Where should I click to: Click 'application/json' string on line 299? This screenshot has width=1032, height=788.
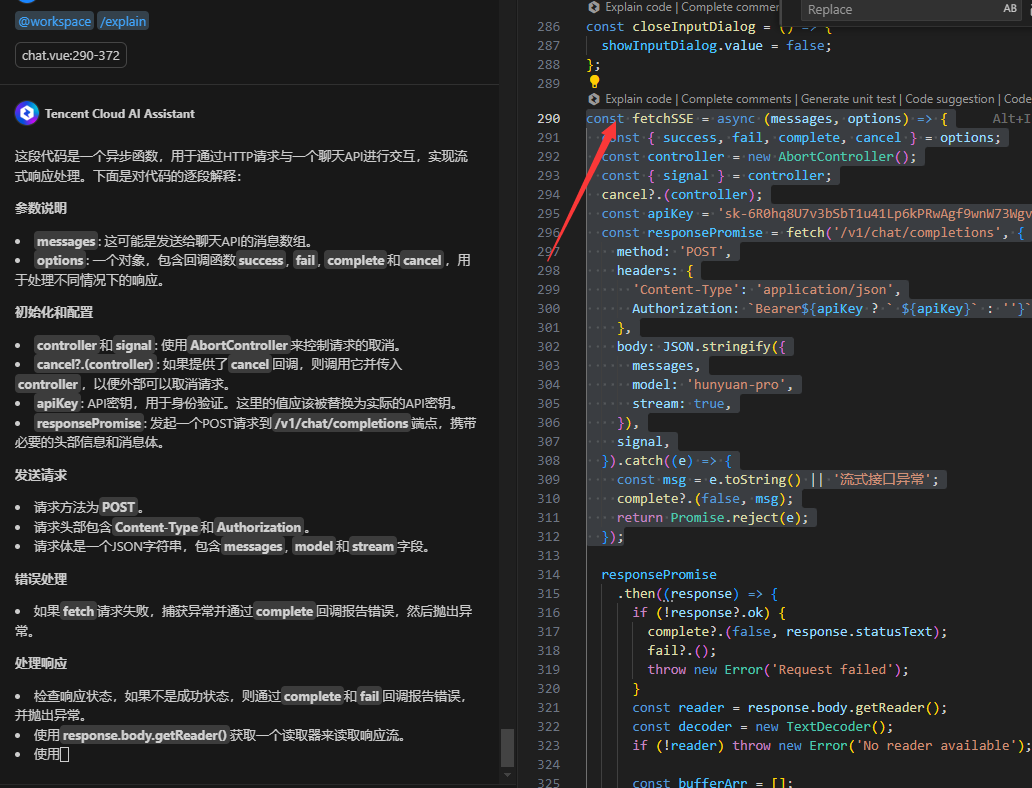pos(825,290)
